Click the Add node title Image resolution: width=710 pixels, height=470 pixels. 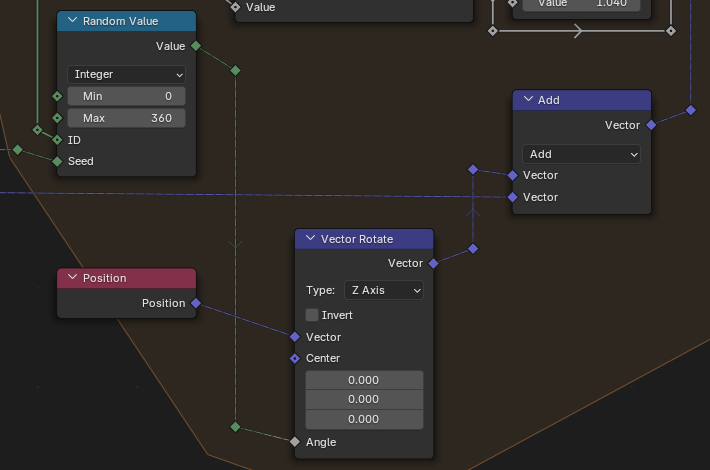coord(549,100)
